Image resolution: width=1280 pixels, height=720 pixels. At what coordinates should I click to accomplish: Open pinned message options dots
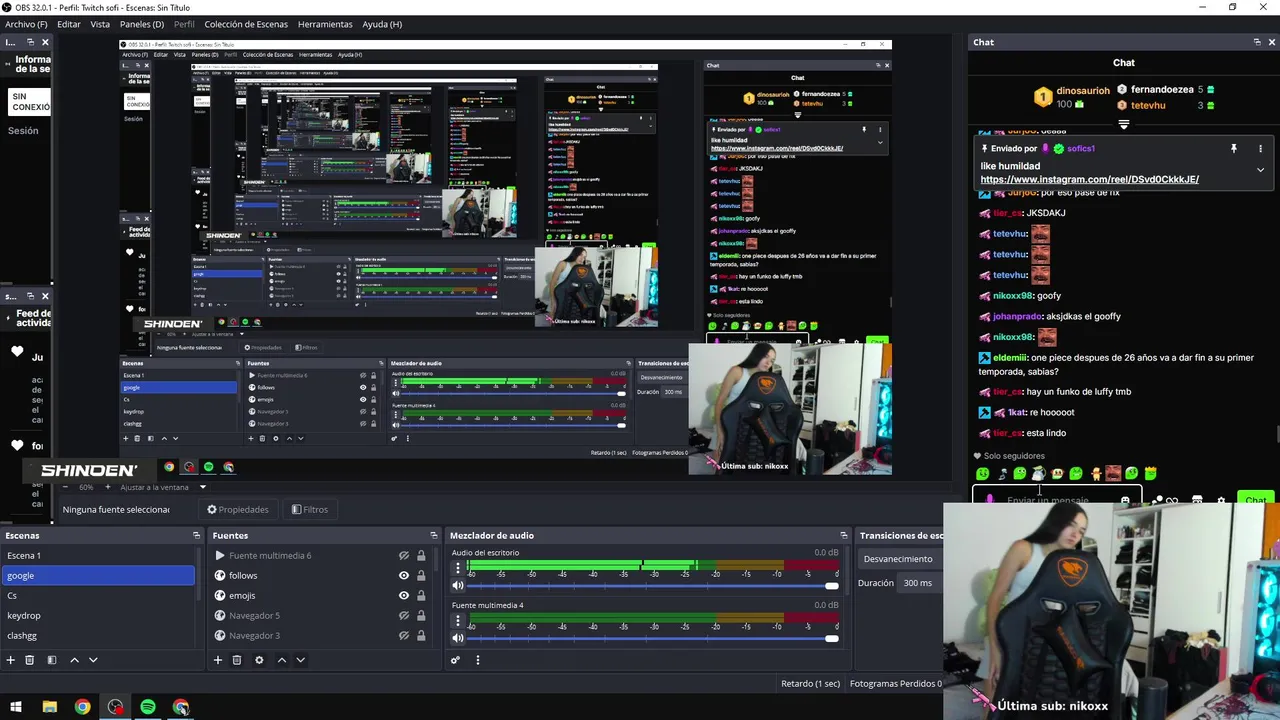tap(1260, 148)
